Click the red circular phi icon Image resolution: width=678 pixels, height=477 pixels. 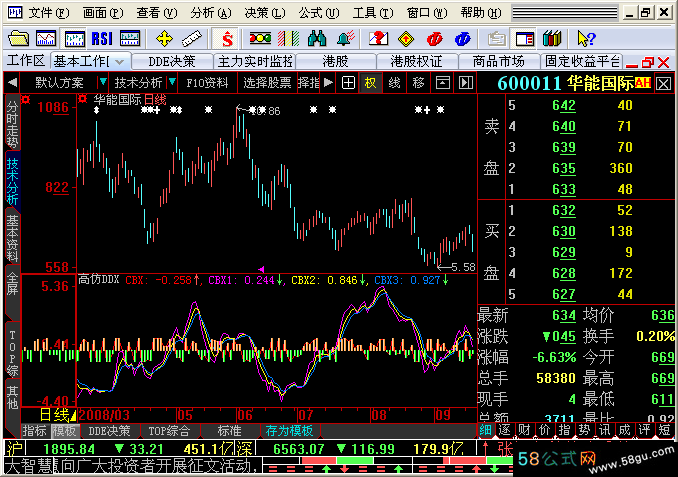pos(434,39)
